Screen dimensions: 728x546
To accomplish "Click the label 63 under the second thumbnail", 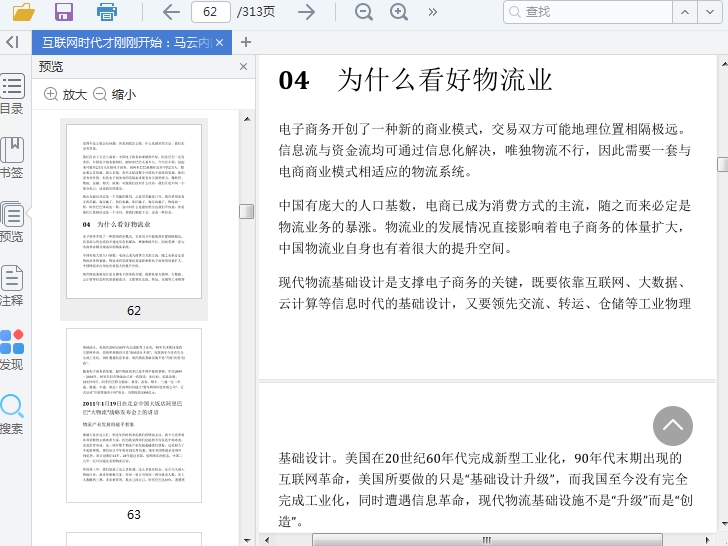I will 134,515.
